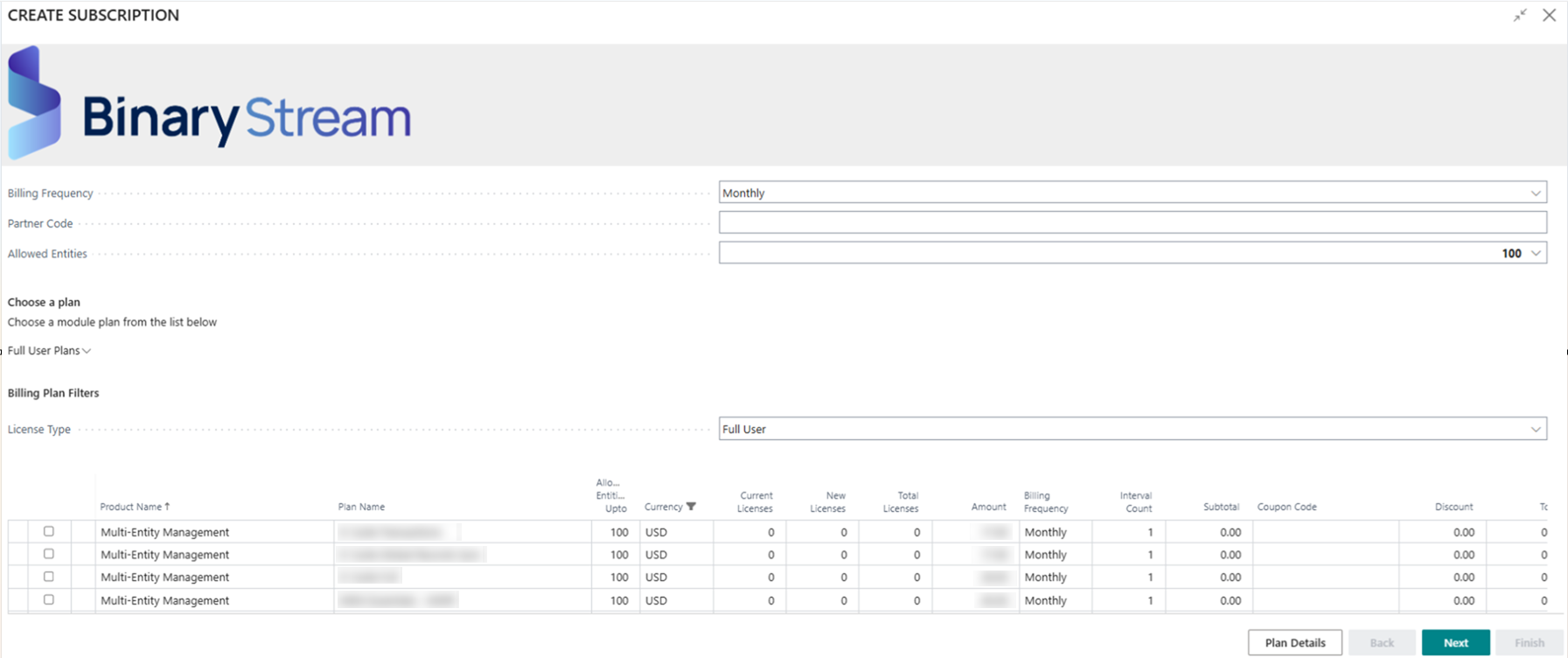Sort by the Plan Name column header
This screenshot has height=658, width=1568.
click(361, 507)
